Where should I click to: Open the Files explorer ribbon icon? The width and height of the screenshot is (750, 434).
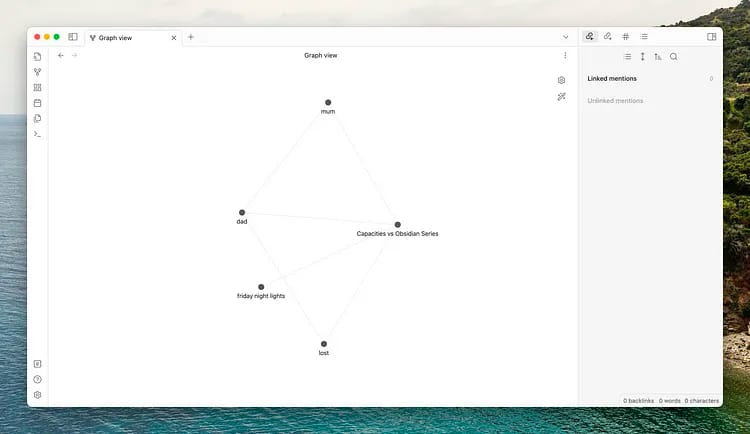click(x=37, y=56)
